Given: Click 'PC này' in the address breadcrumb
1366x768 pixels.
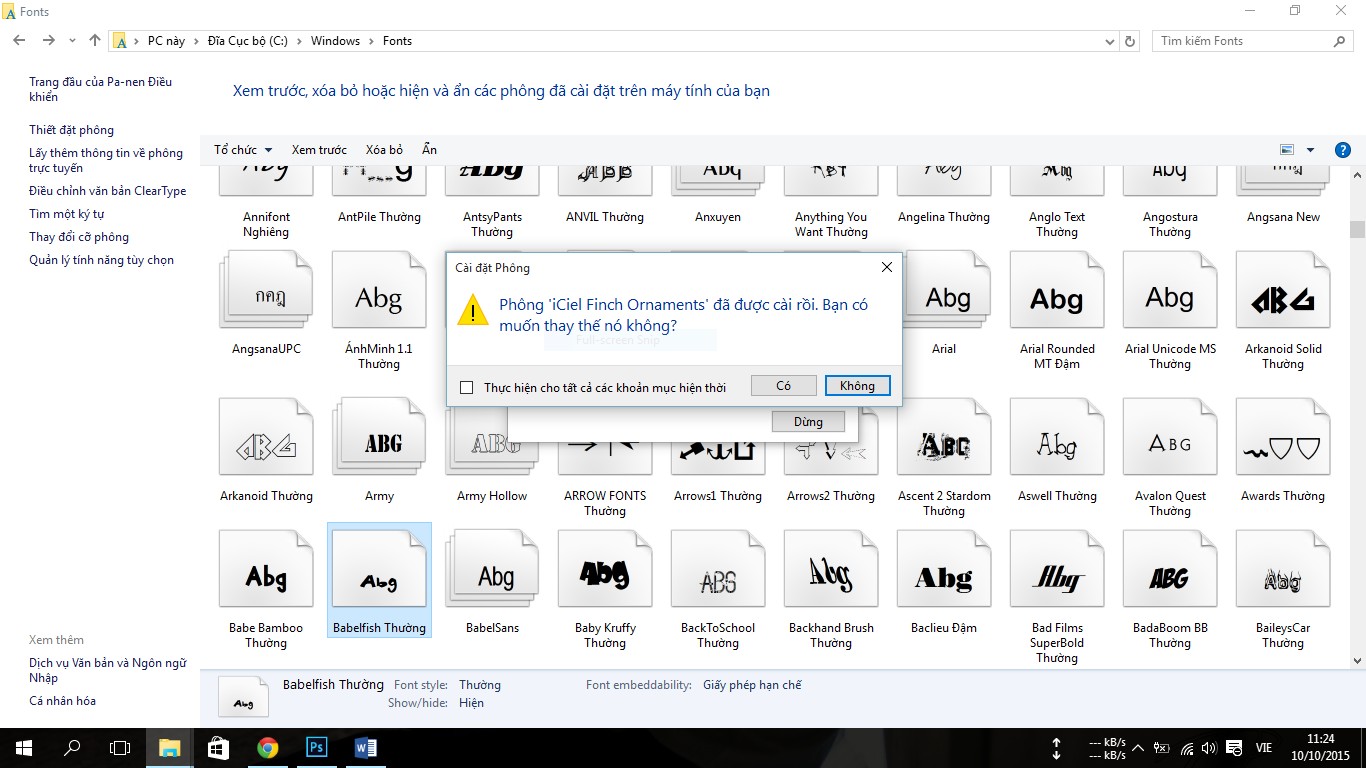Looking at the screenshot, I should point(166,41).
